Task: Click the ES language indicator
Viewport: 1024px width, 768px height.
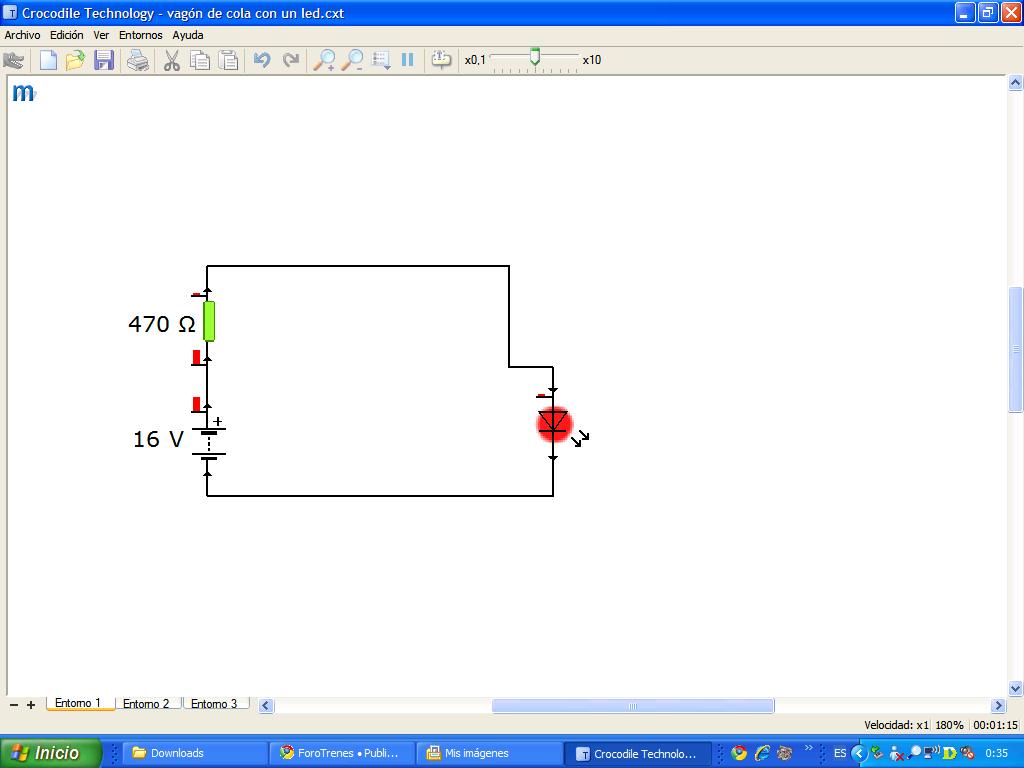Action: pyautogui.click(x=840, y=753)
